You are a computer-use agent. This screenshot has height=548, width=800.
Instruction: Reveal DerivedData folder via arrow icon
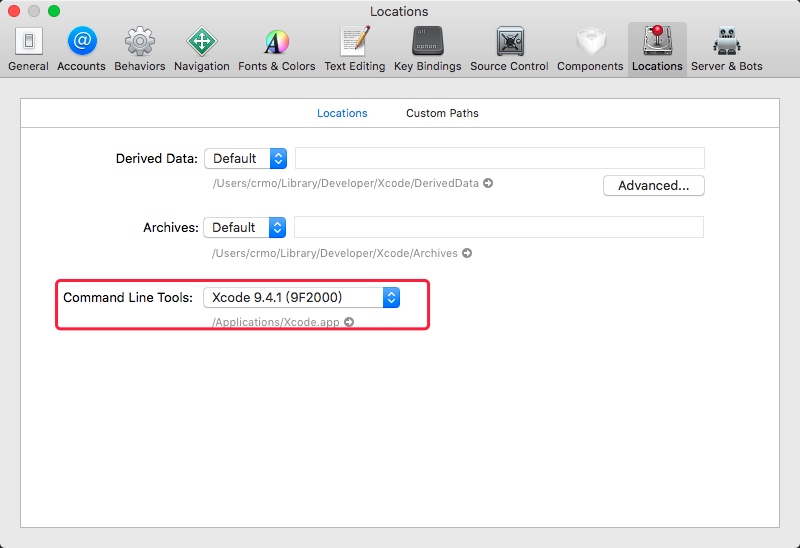click(x=488, y=184)
